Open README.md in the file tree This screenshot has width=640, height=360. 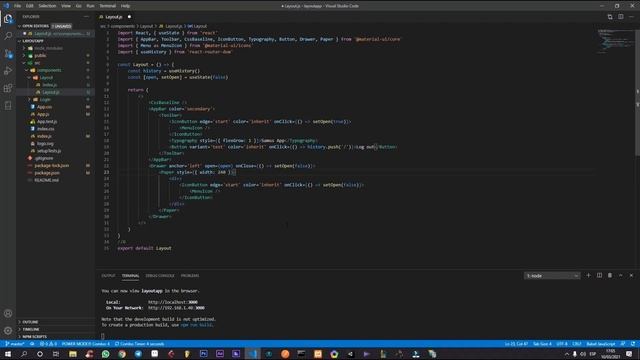pos(46,180)
